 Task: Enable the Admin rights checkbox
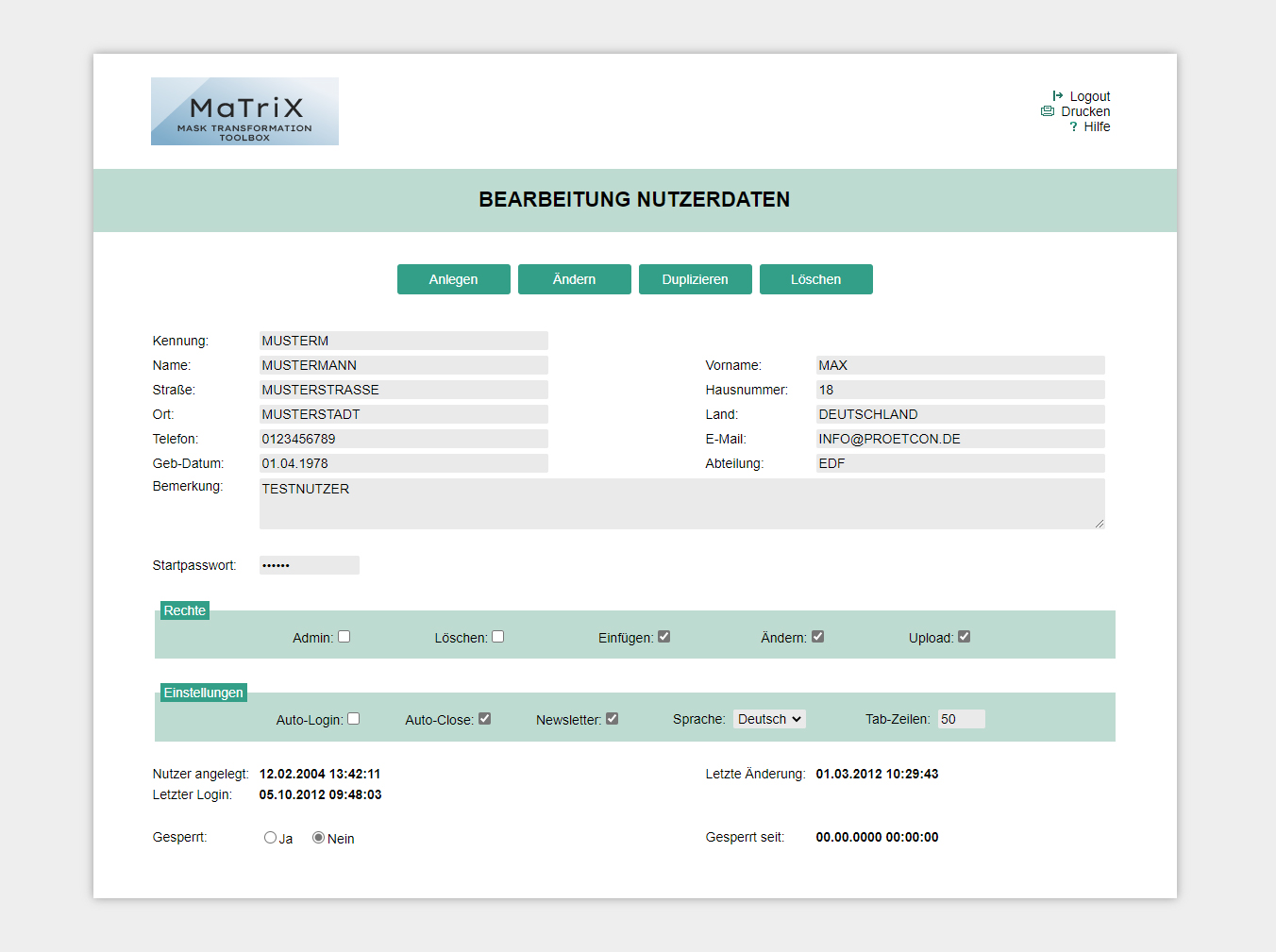[344, 637]
